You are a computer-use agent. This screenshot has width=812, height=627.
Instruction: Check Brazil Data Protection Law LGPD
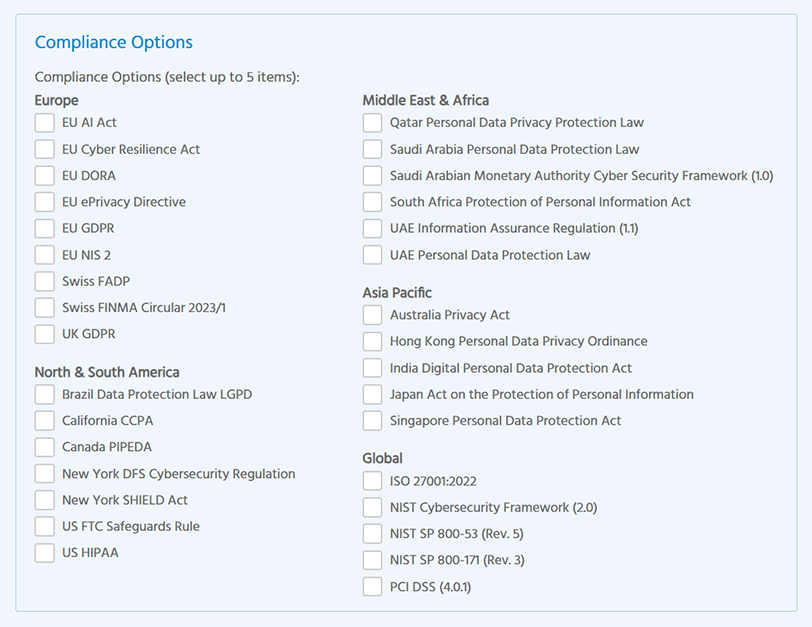pyautogui.click(x=44, y=394)
